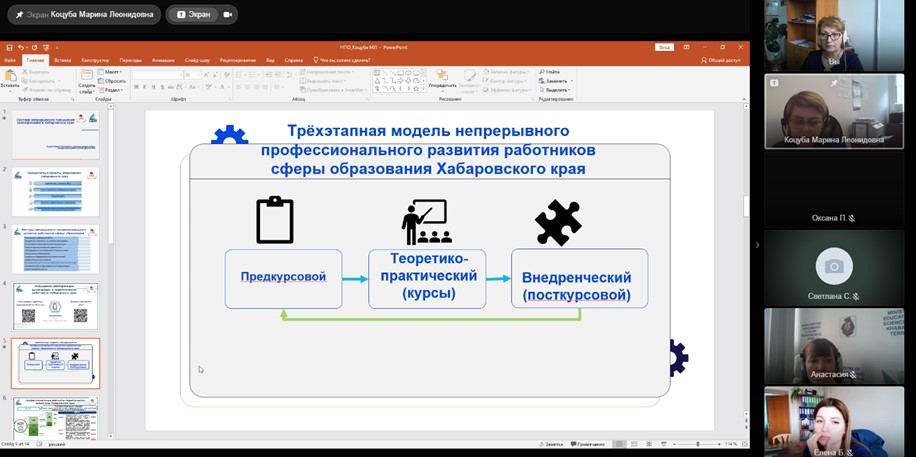
Task: Open the Заметки notes pane
Action: tap(549, 444)
